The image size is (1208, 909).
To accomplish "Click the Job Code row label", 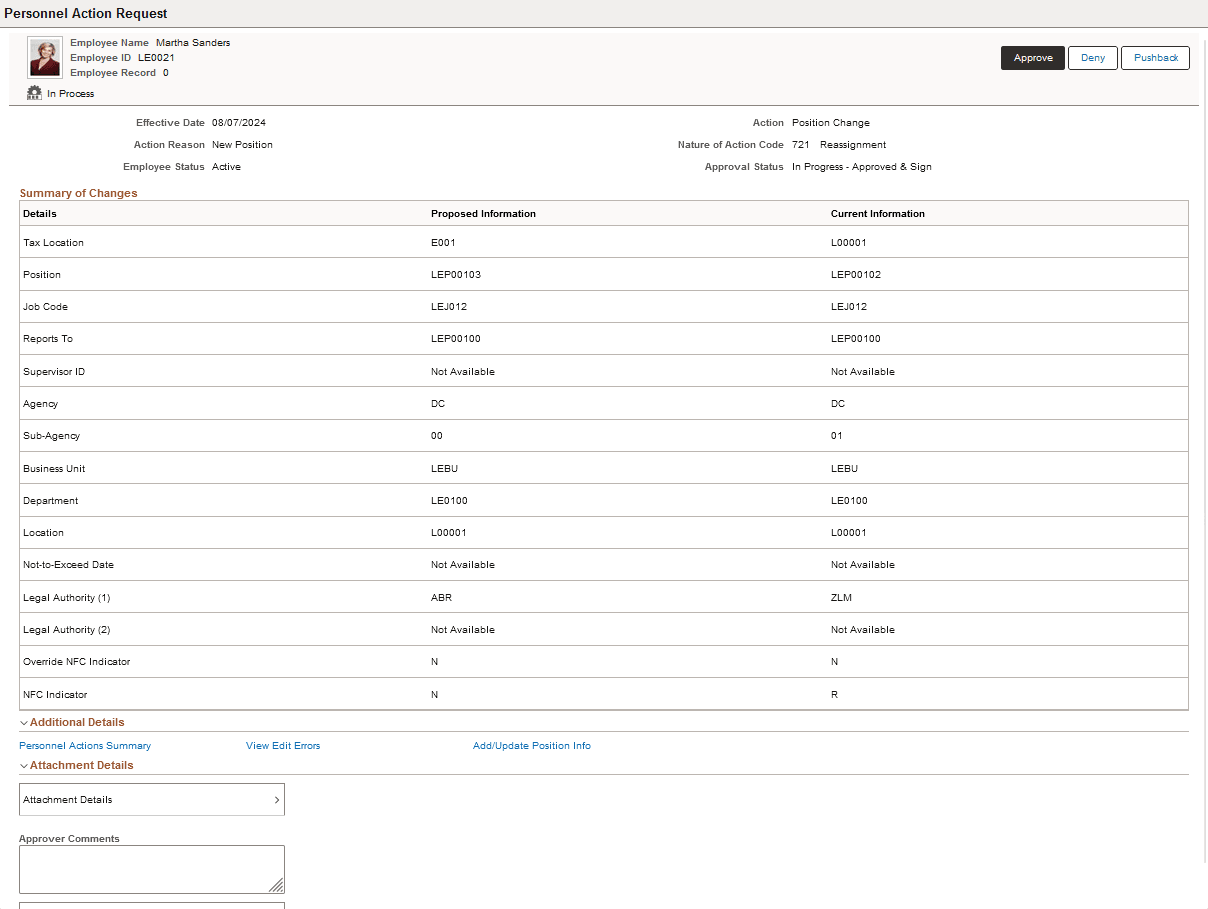I will [x=46, y=306].
